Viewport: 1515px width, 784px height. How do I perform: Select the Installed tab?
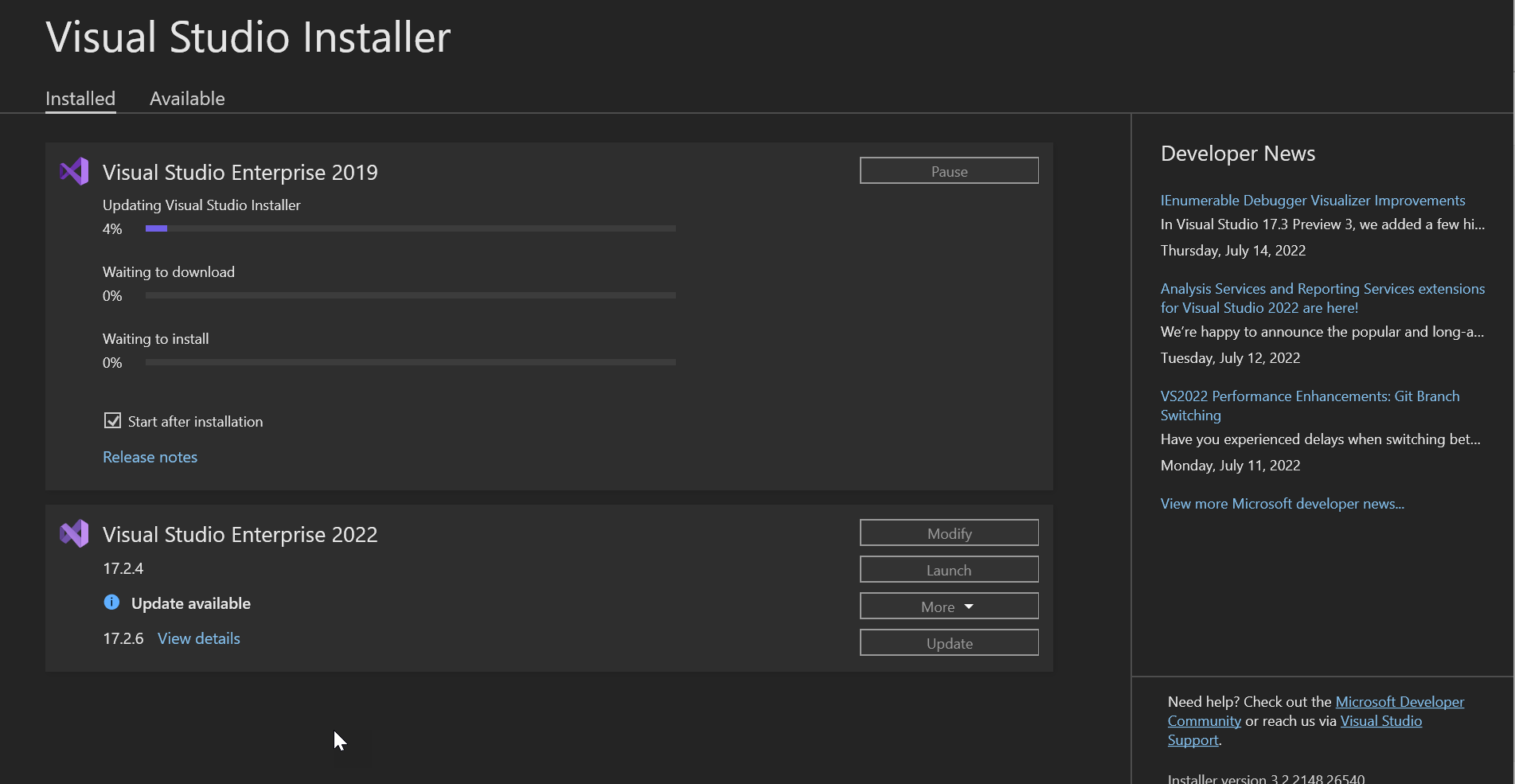pos(80,99)
